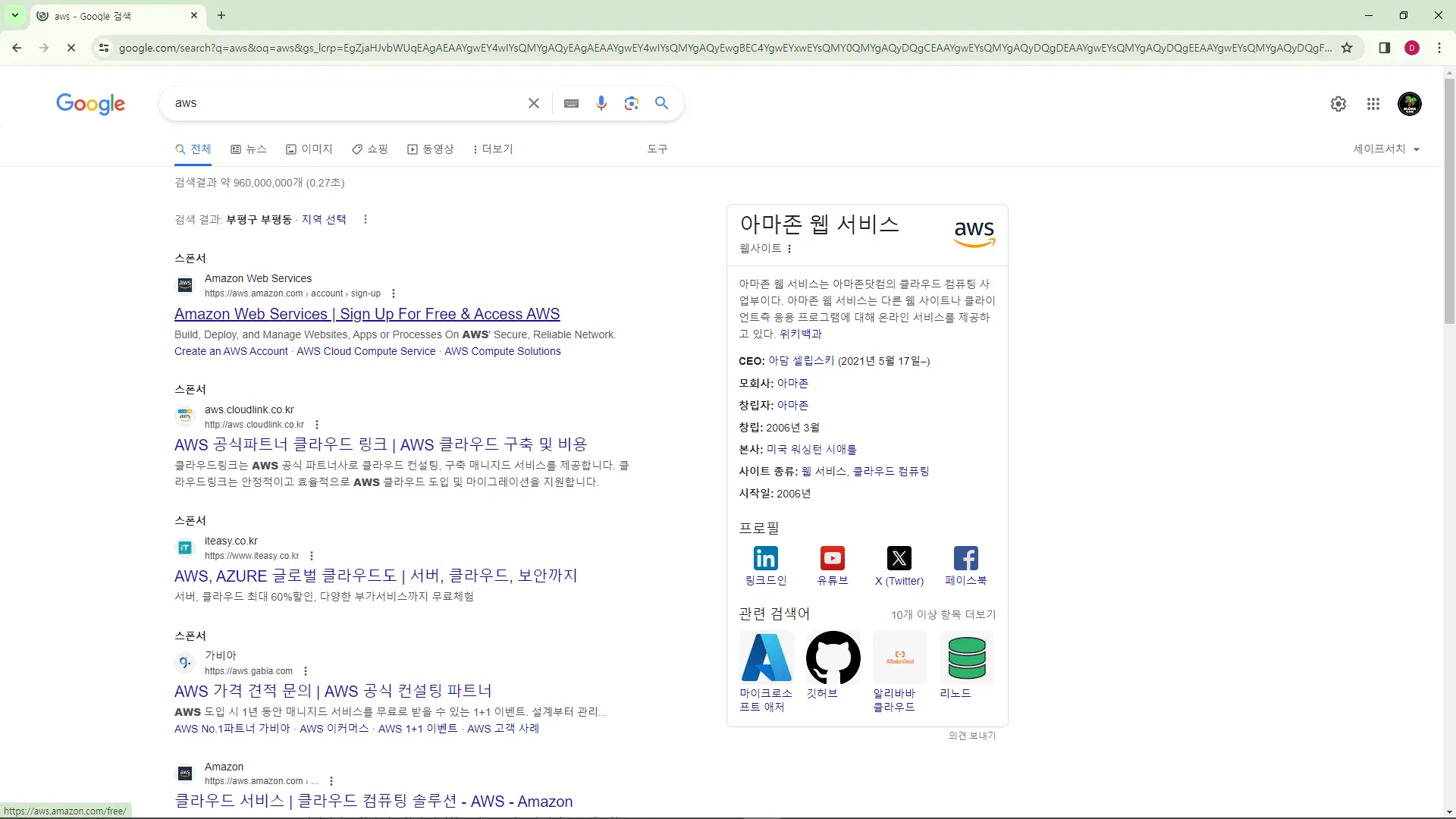
Task: Open the search settings gear icon
Action: (x=1338, y=104)
